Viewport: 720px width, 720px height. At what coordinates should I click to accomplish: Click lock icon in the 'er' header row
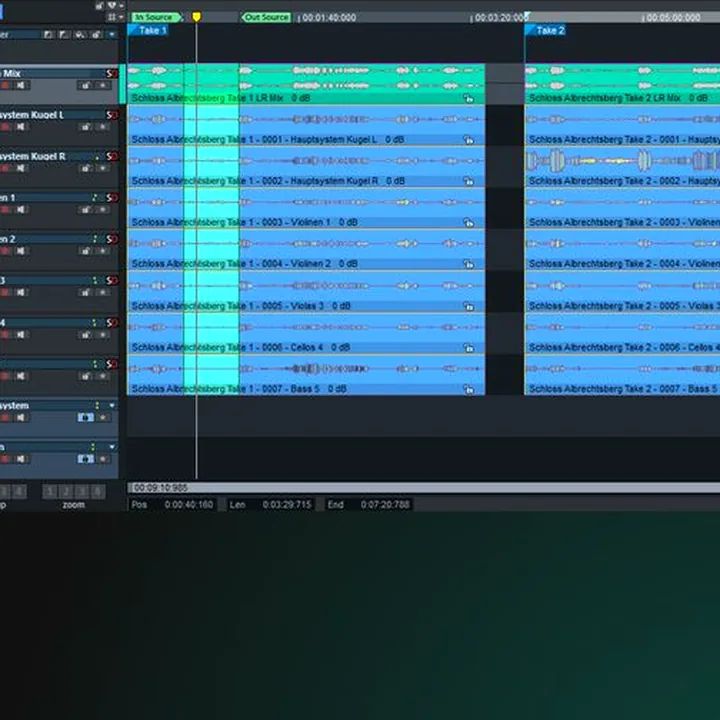click(x=96, y=34)
